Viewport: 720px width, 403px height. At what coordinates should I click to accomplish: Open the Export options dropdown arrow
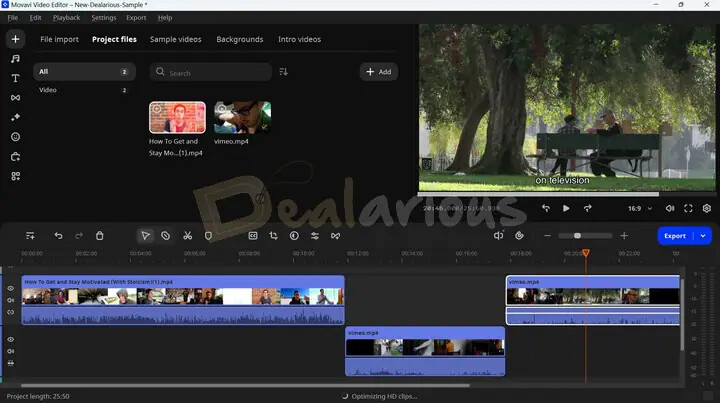(704, 236)
